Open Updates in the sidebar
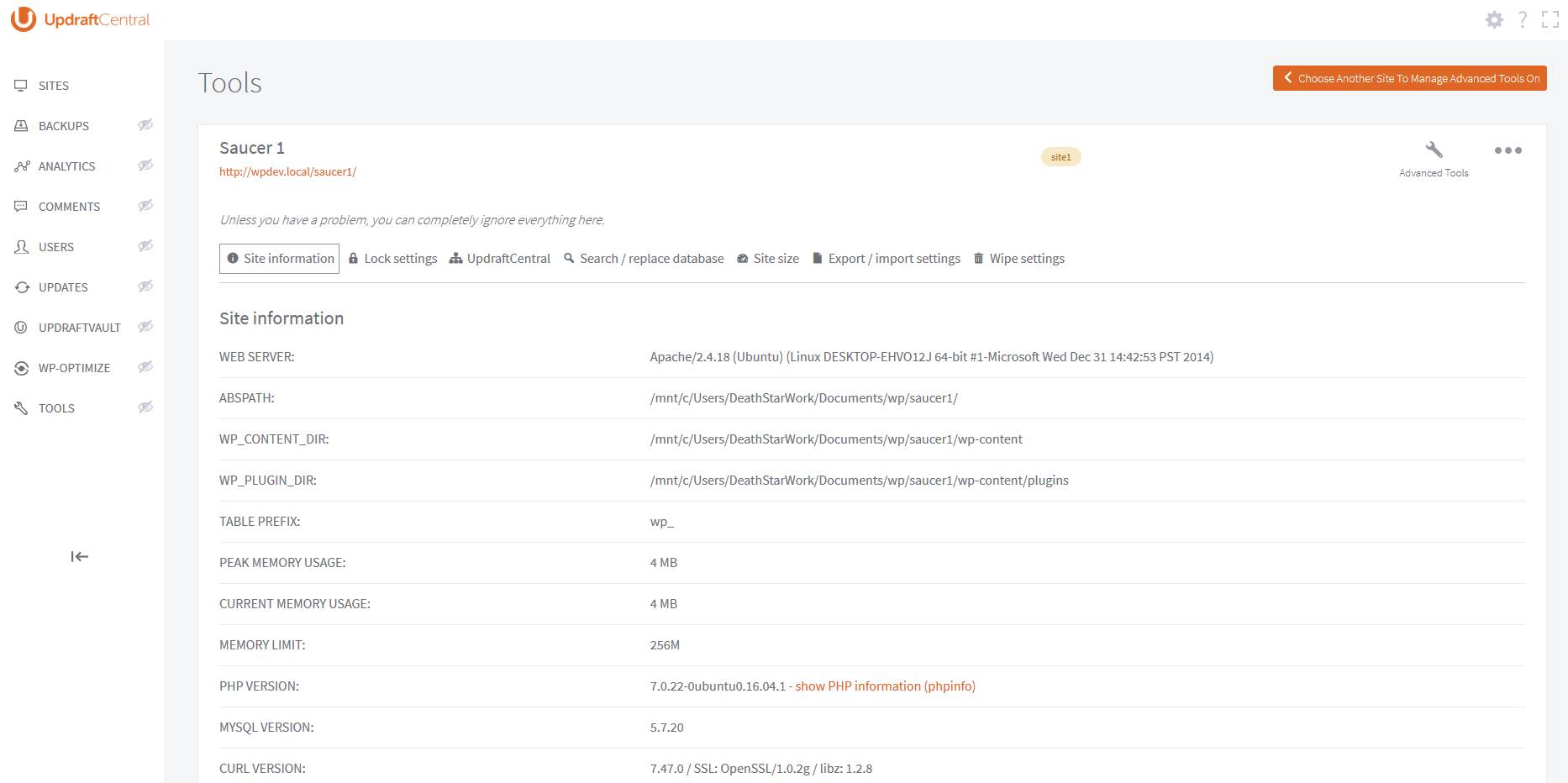Viewport: 1568px width, 783px height. pos(63,287)
